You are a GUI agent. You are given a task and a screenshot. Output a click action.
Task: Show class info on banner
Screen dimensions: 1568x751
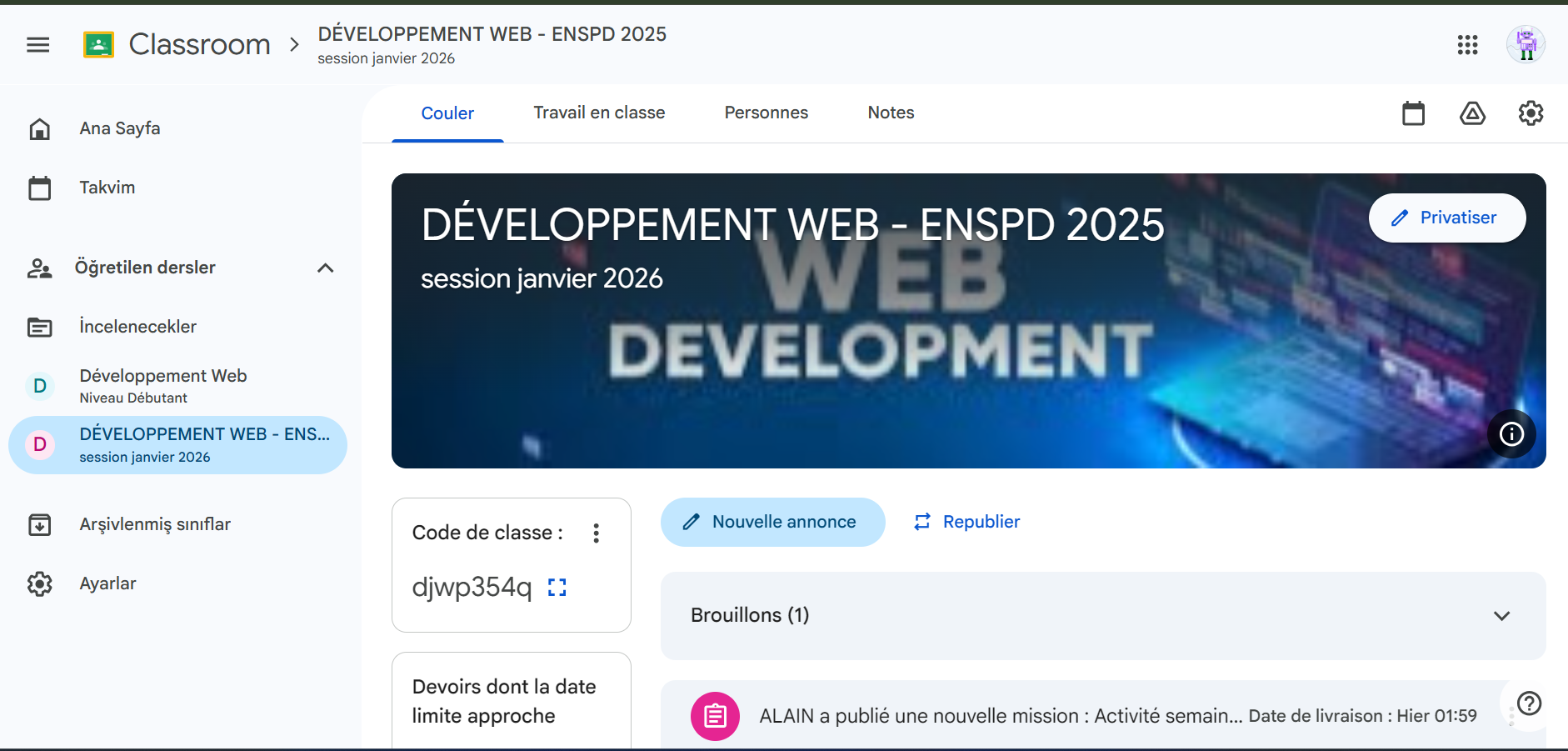coord(1511,434)
